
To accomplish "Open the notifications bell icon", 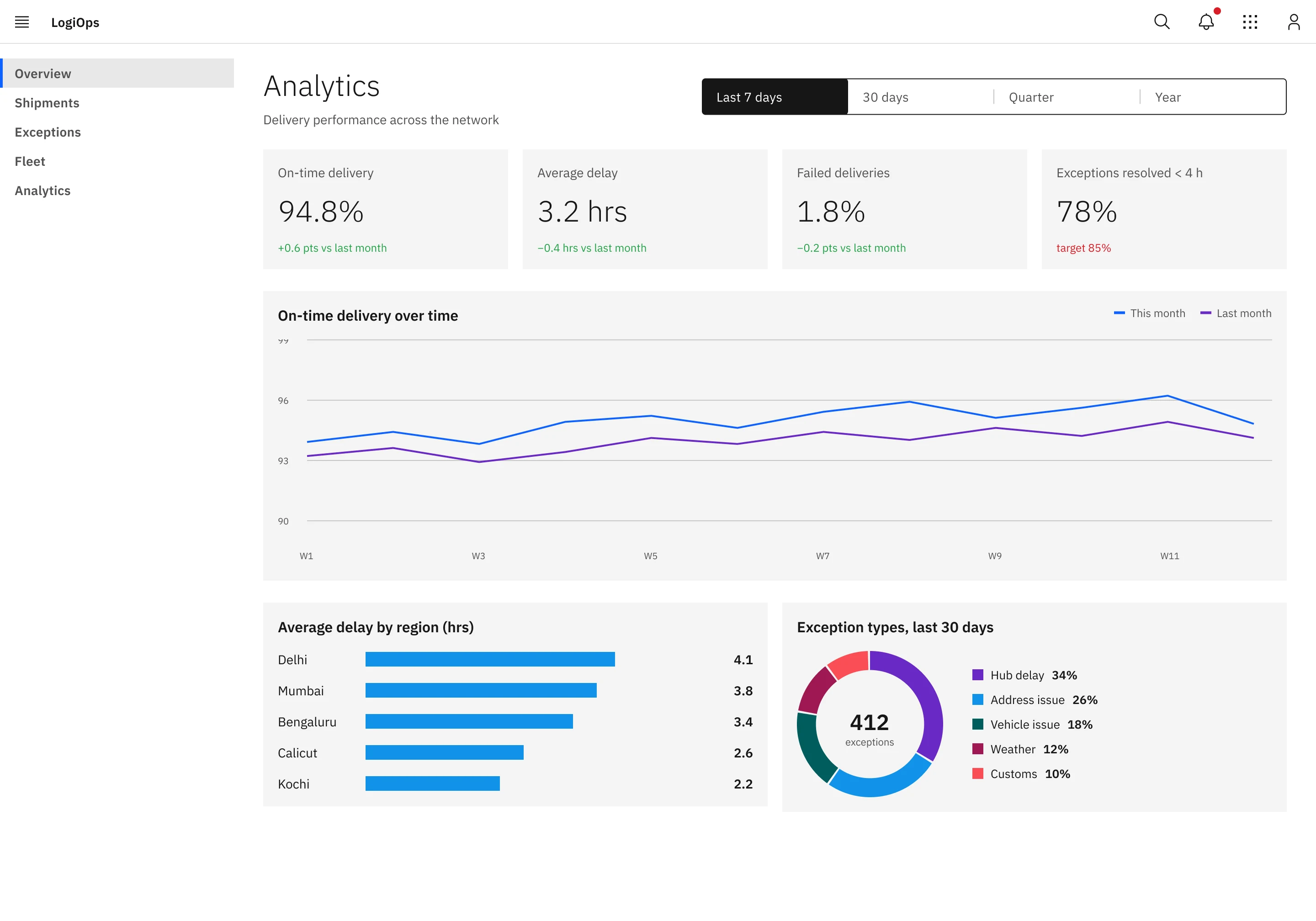I will pyautogui.click(x=1206, y=22).
